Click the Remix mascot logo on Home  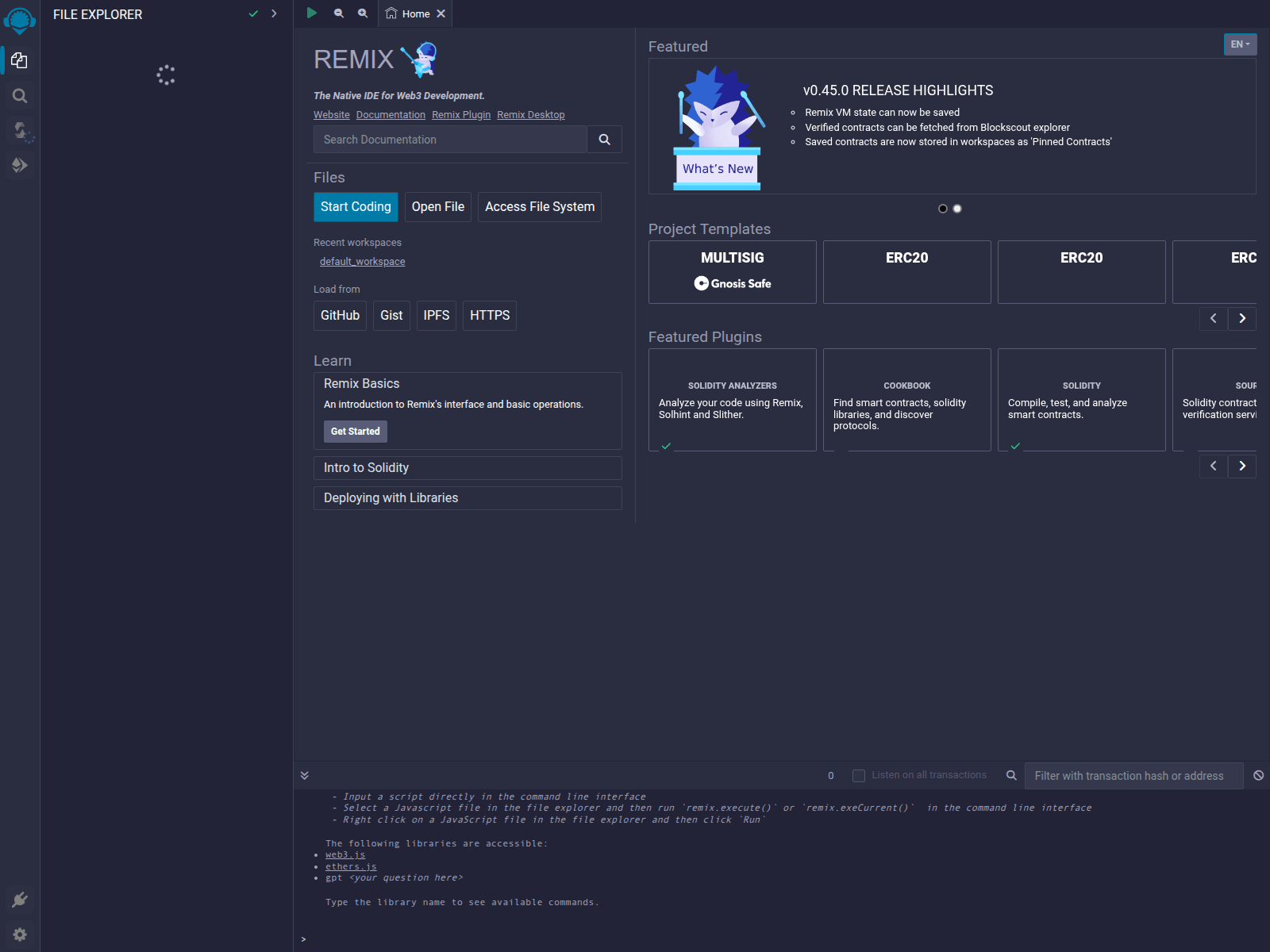tap(419, 59)
